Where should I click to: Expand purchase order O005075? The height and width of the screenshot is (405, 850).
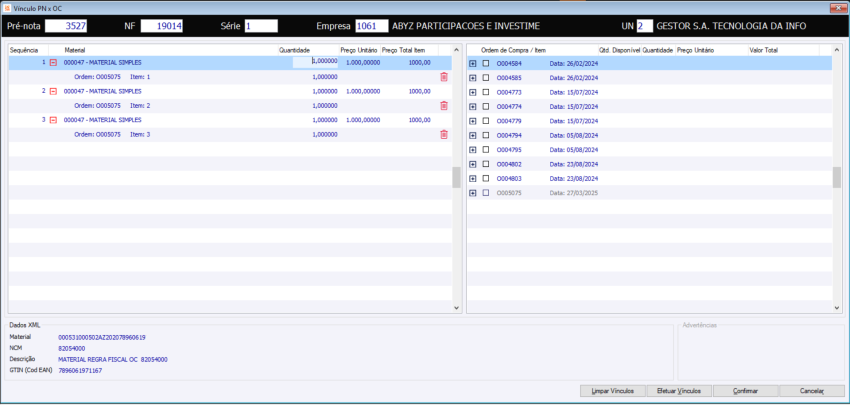[473, 193]
